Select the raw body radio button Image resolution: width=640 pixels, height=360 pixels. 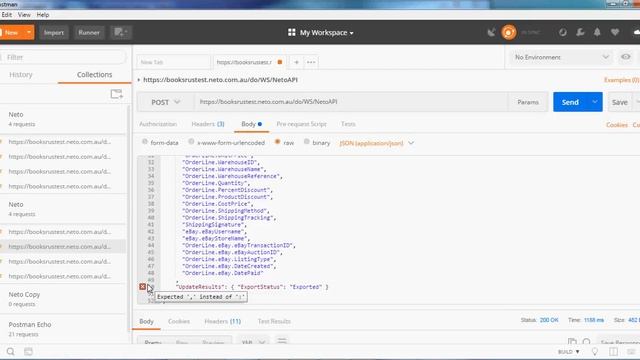pyautogui.click(x=278, y=142)
